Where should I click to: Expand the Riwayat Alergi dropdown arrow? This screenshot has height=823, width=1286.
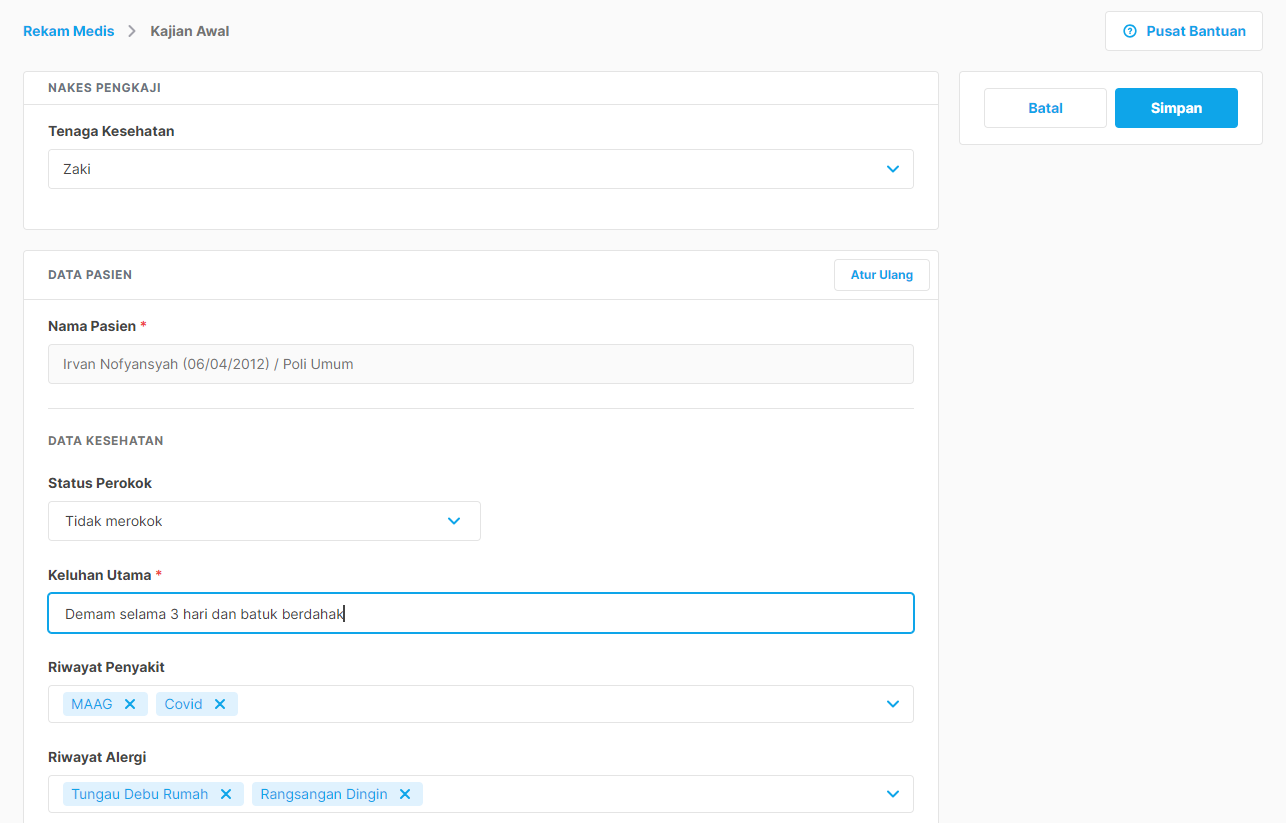coord(893,794)
